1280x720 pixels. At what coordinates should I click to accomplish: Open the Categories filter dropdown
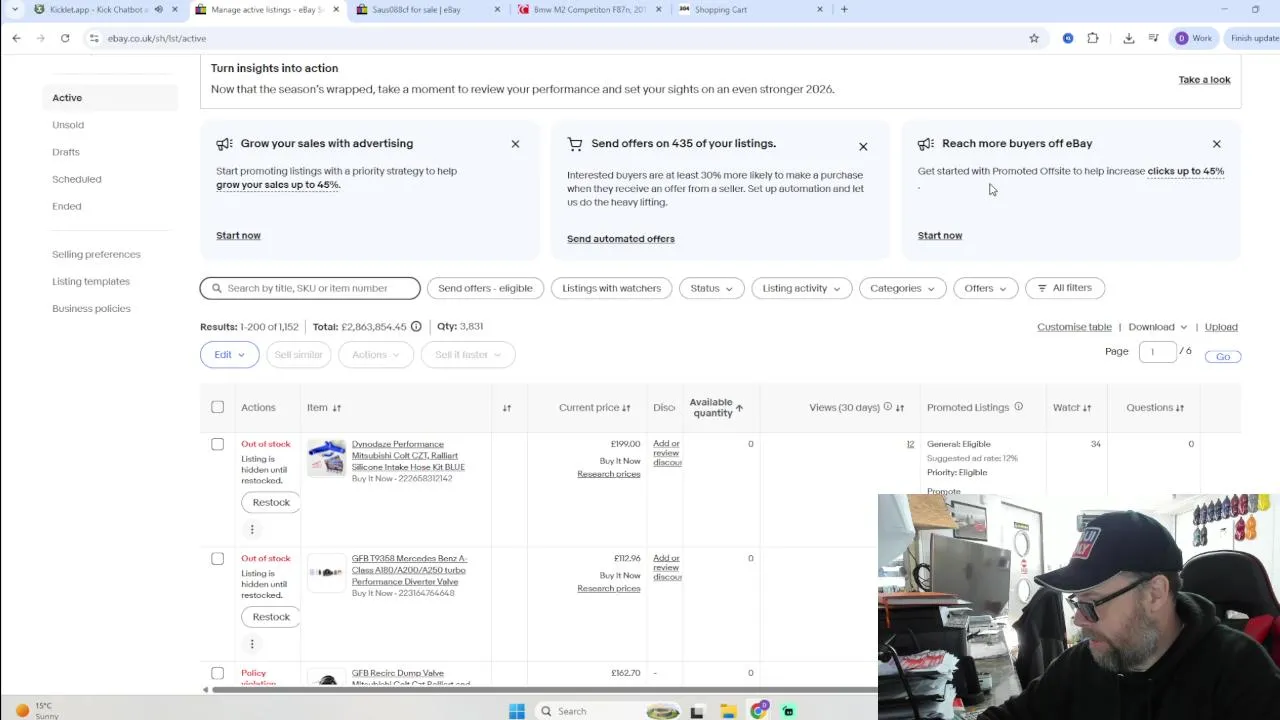tap(902, 288)
